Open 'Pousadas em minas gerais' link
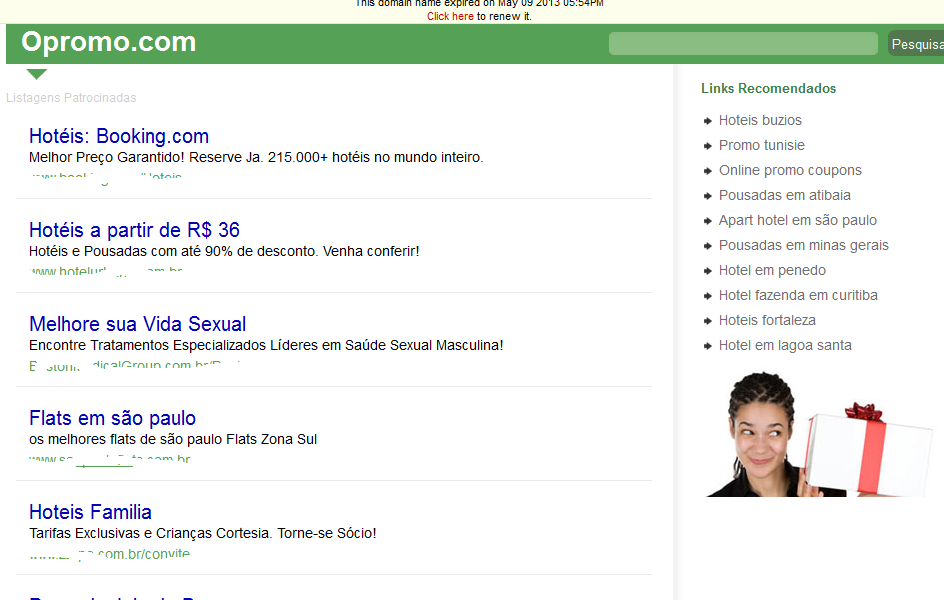Viewport: 944px width, 600px height. [x=804, y=245]
